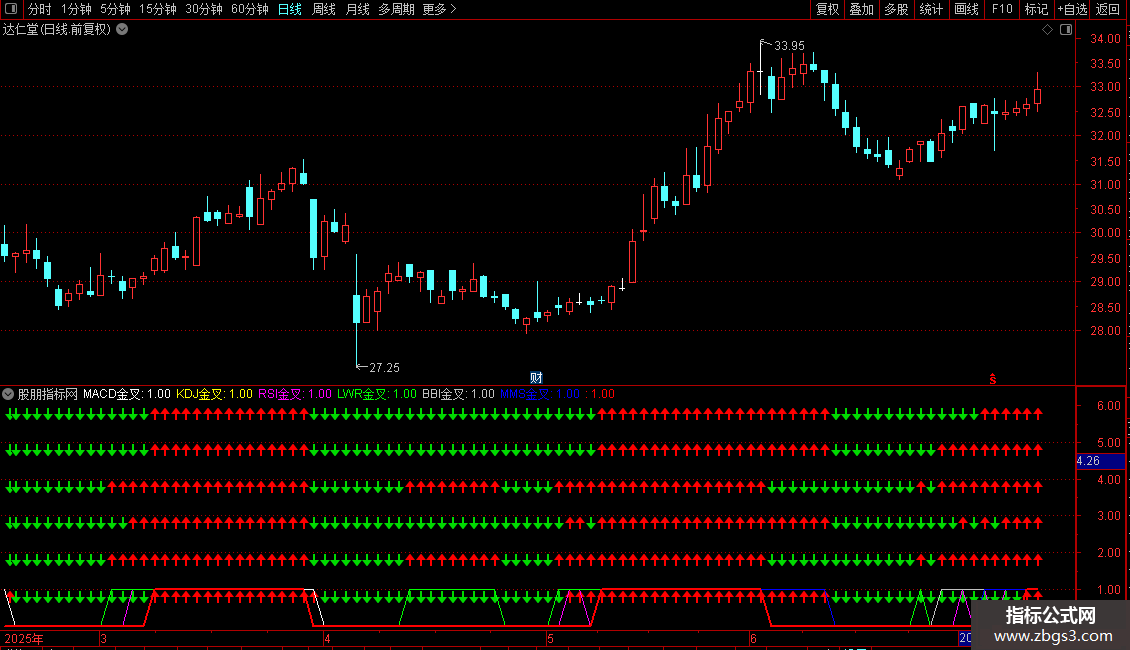
Task: Select the KDJ金叉 indicator label
Action: pyautogui.click(x=214, y=394)
